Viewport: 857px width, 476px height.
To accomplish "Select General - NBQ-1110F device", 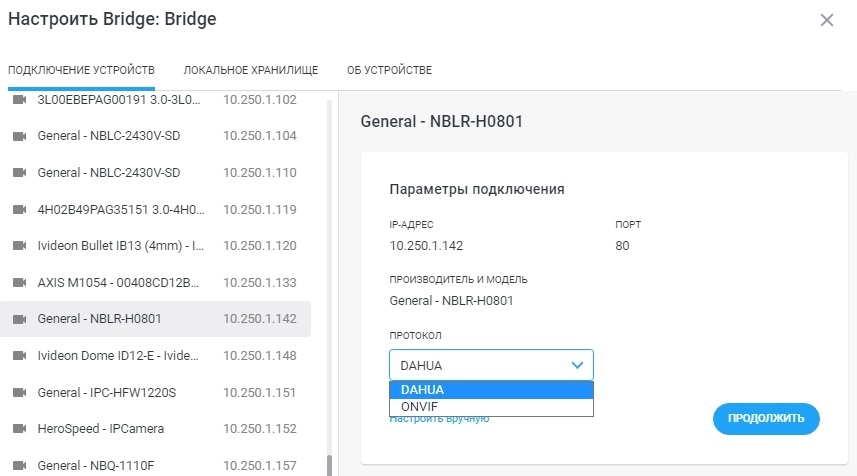I will pyautogui.click(x=96, y=466).
